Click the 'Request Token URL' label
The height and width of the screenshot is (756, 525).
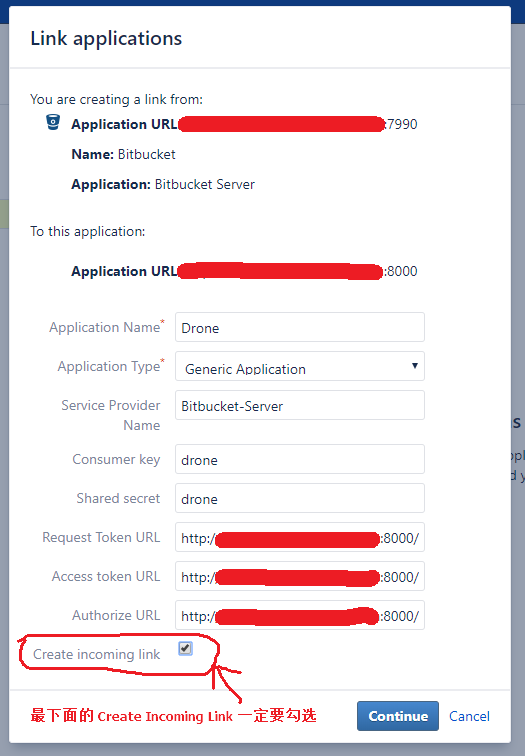101,537
